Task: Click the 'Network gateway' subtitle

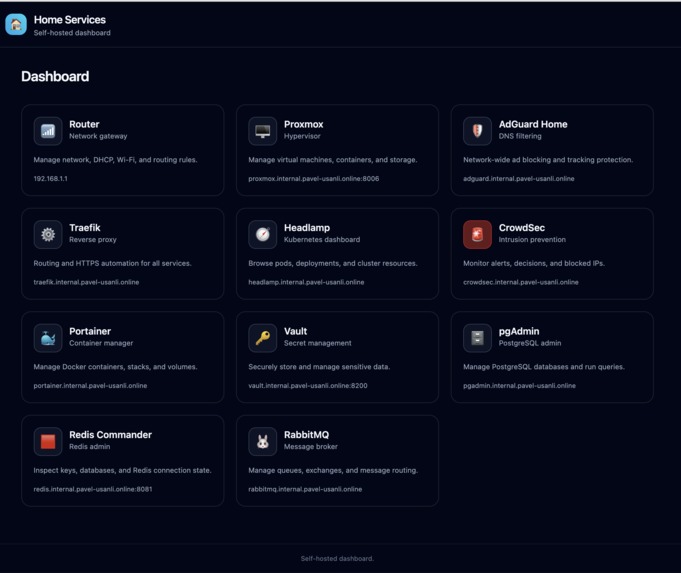Action: point(98,136)
